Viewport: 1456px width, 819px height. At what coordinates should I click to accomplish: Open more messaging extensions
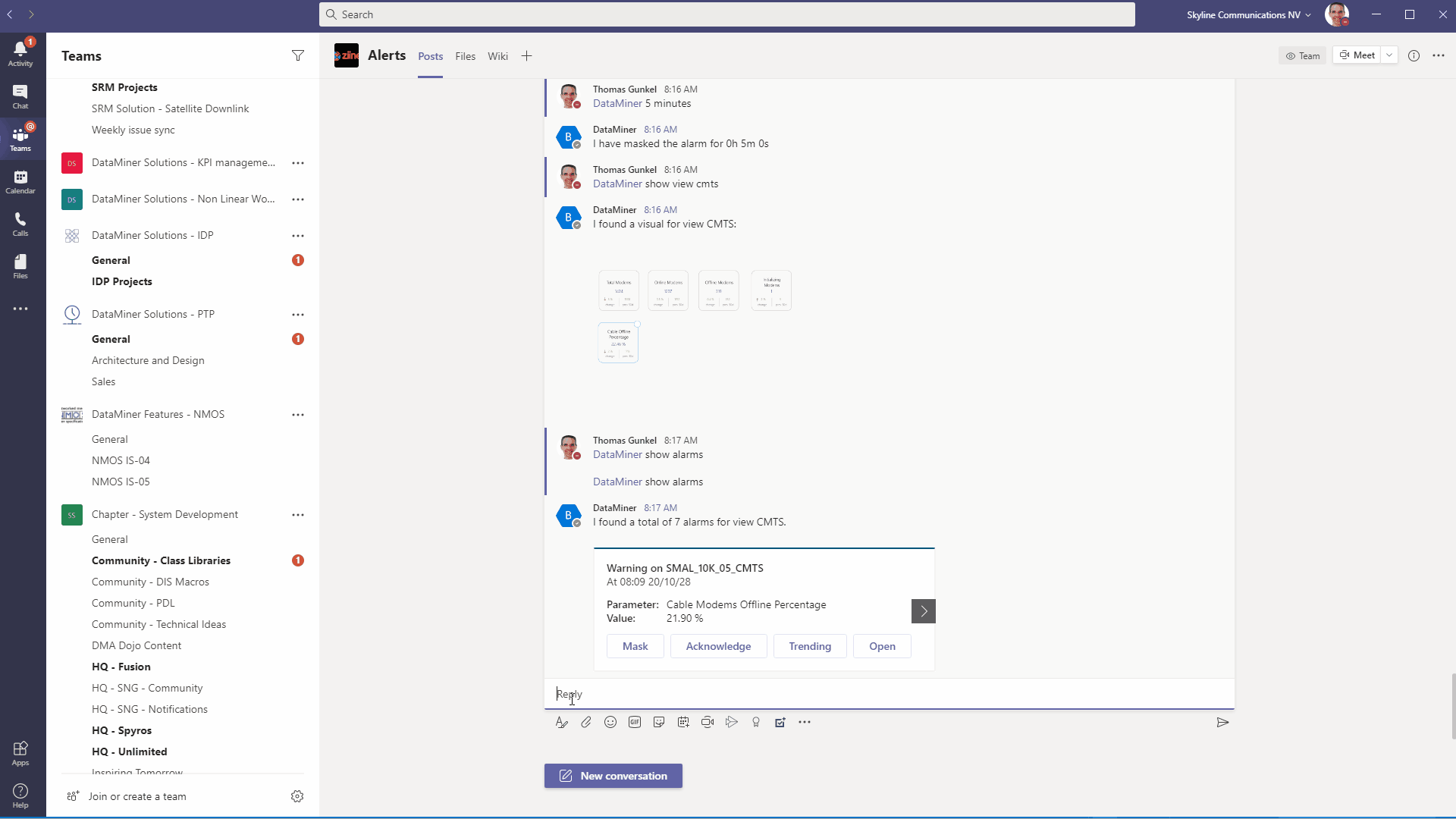pyautogui.click(x=805, y=722)
